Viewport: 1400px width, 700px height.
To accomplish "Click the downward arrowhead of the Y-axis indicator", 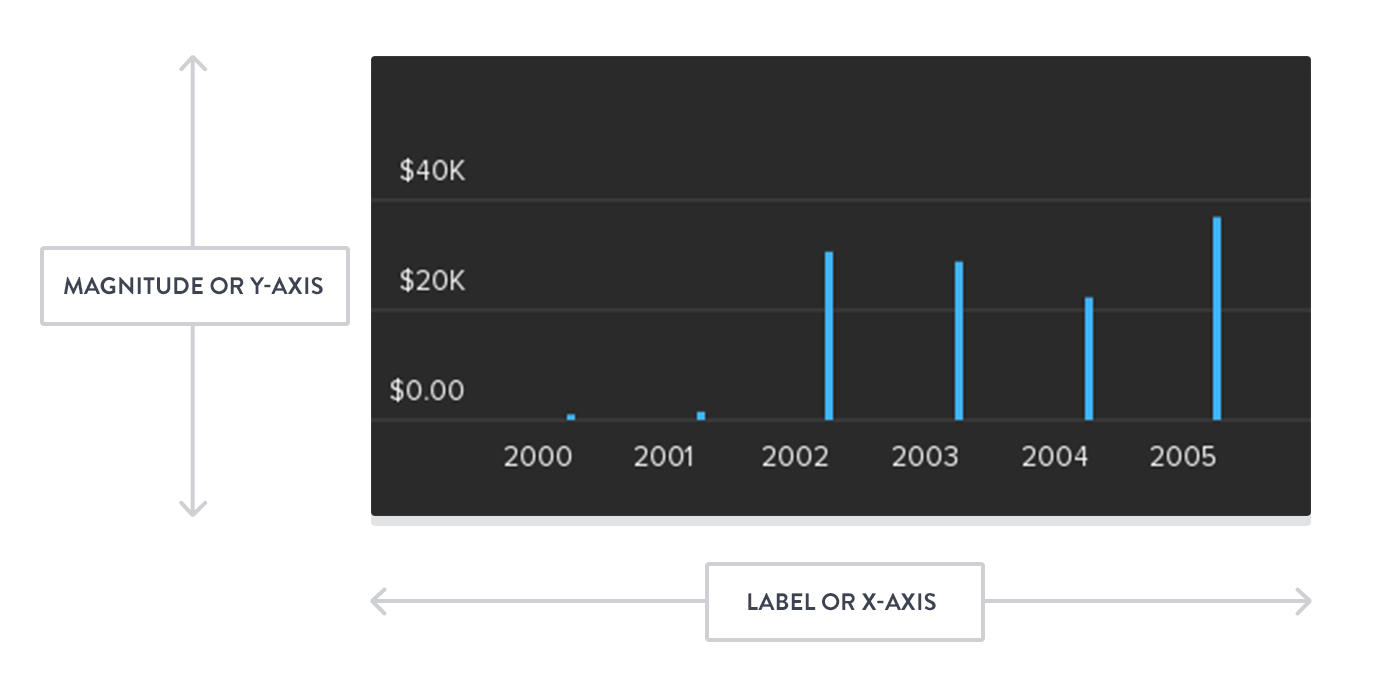I will click(193, 510).
